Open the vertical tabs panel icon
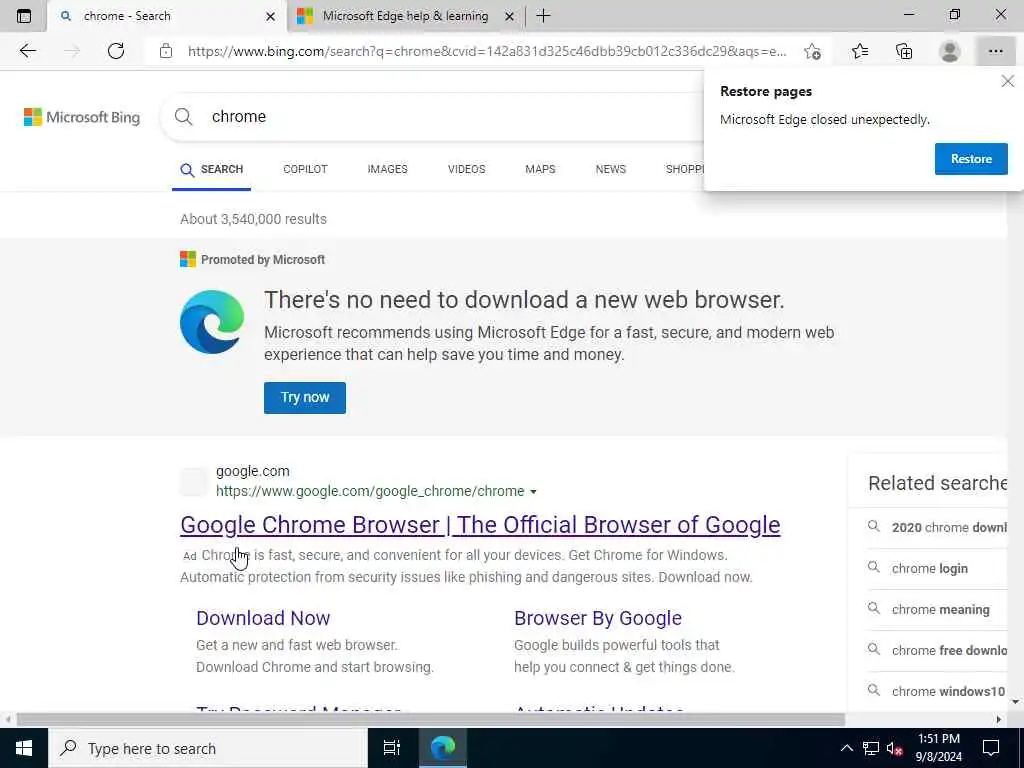 coord(24,16)
